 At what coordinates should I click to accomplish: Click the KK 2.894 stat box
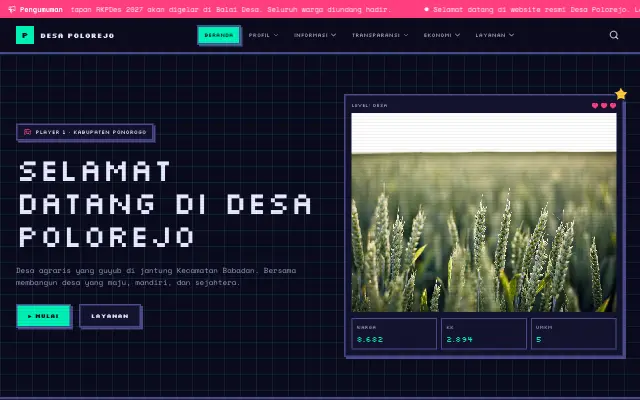[484, 333]
